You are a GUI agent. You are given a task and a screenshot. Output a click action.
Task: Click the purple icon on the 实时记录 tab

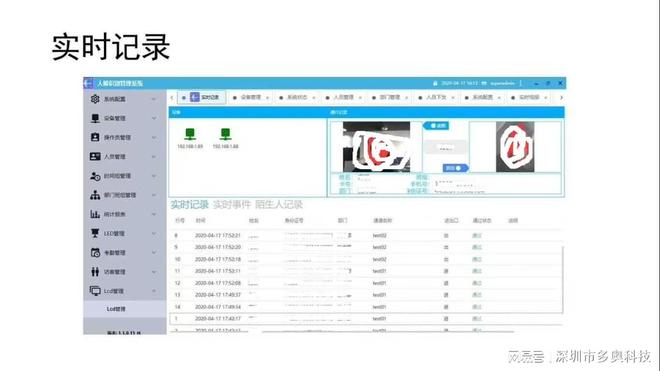pos(194,97)
